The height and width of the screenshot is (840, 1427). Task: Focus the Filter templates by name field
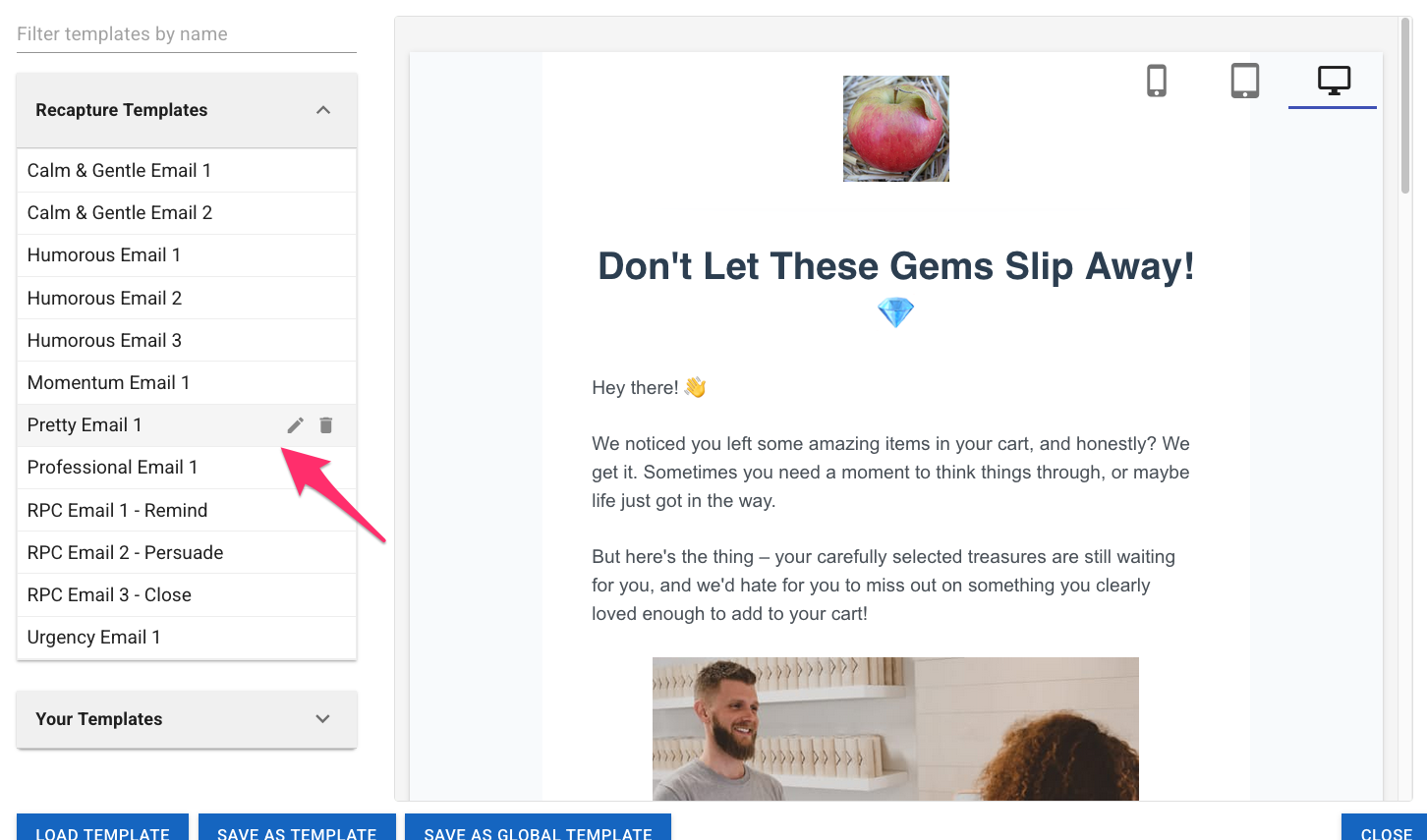[x=187, y=34]
